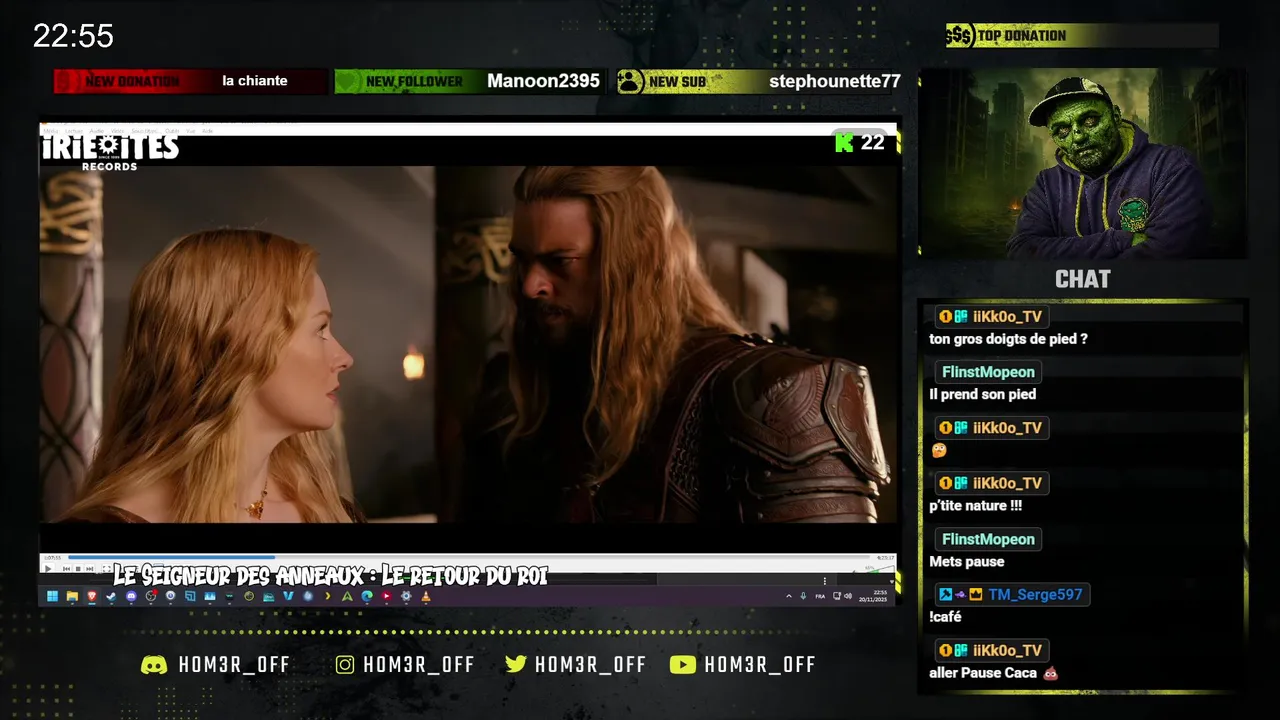Click the Discord HOM3R_OFF social handle
Image resolution: width=1280 pixels, height=720 pixels.
coord(215,664)
